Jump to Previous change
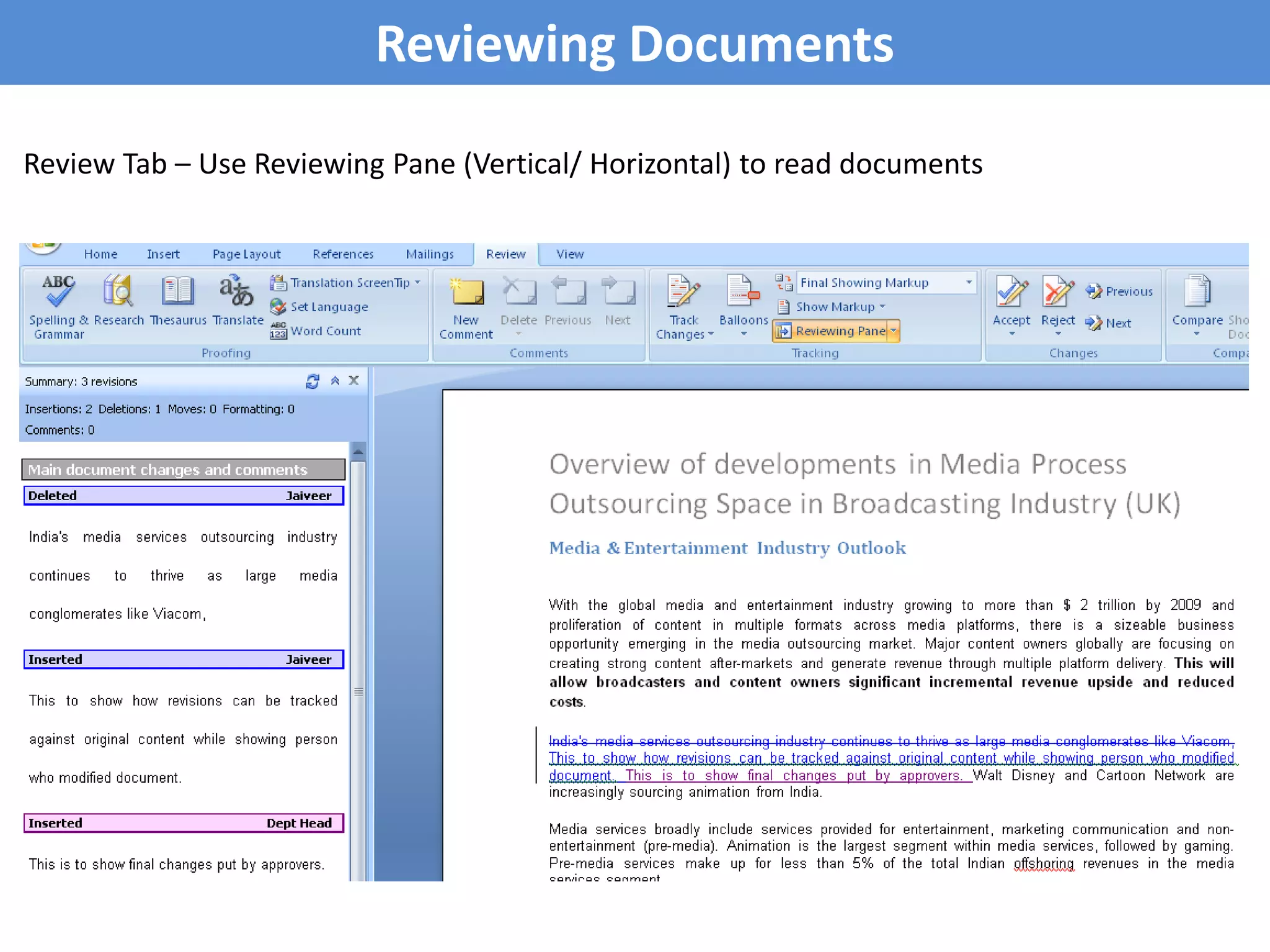The image size is (1270, 952). click(x=1119, y=291)
